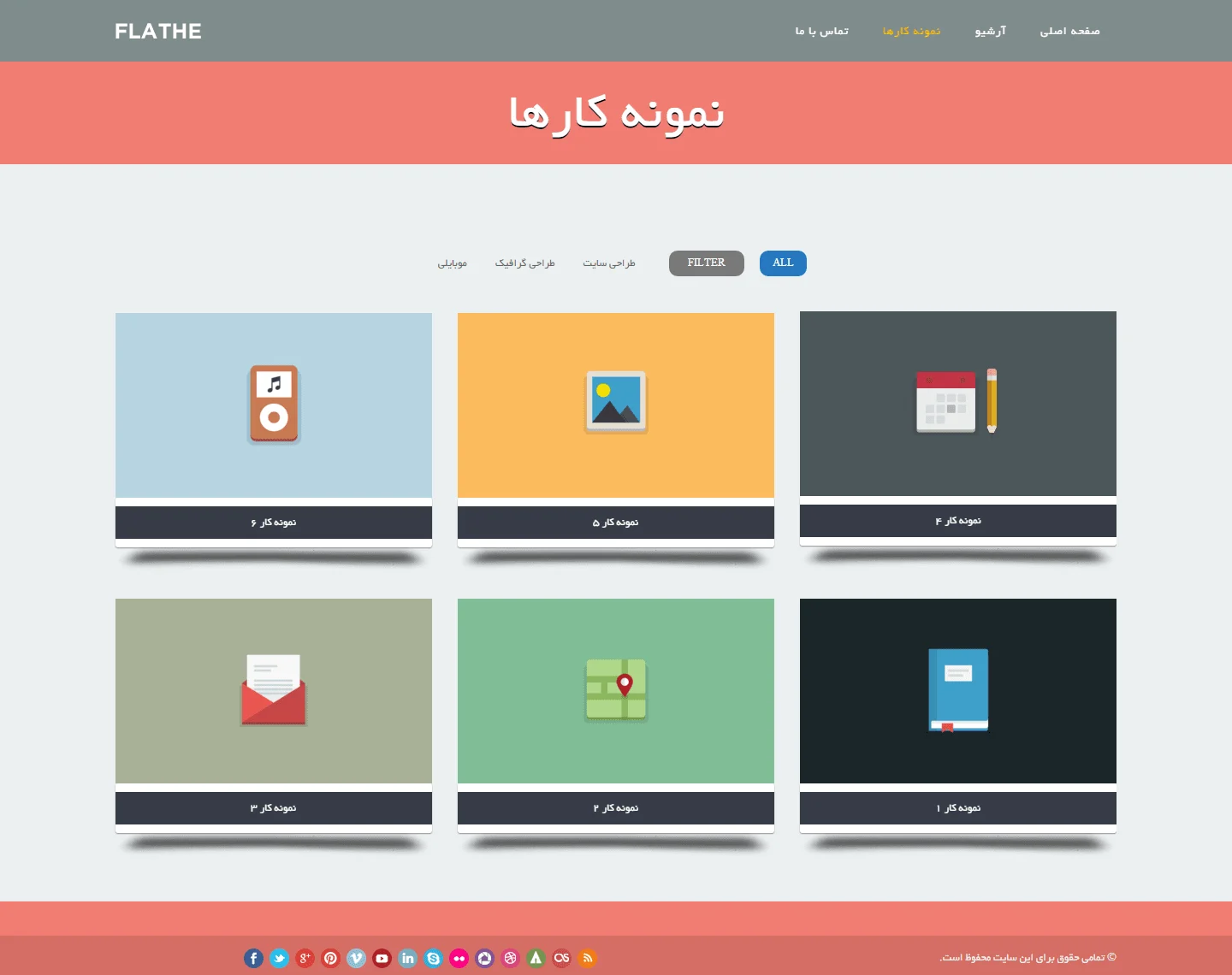Image resolution: width=1232 pixels, height=975 pixels.
Task: Open the Dribbble social icon
Action: click(510, 958)
